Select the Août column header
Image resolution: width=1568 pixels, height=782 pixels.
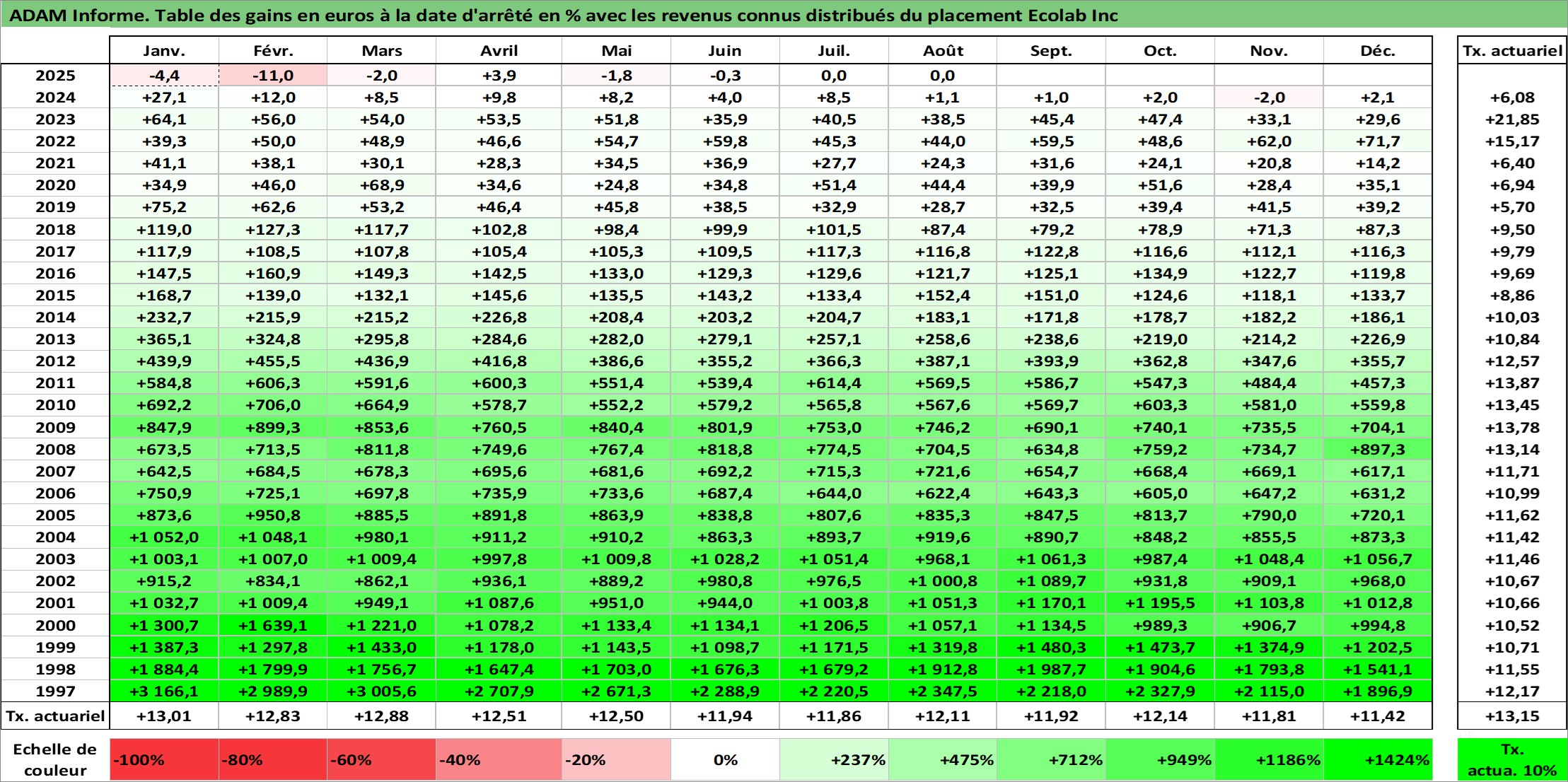[943, 50]
